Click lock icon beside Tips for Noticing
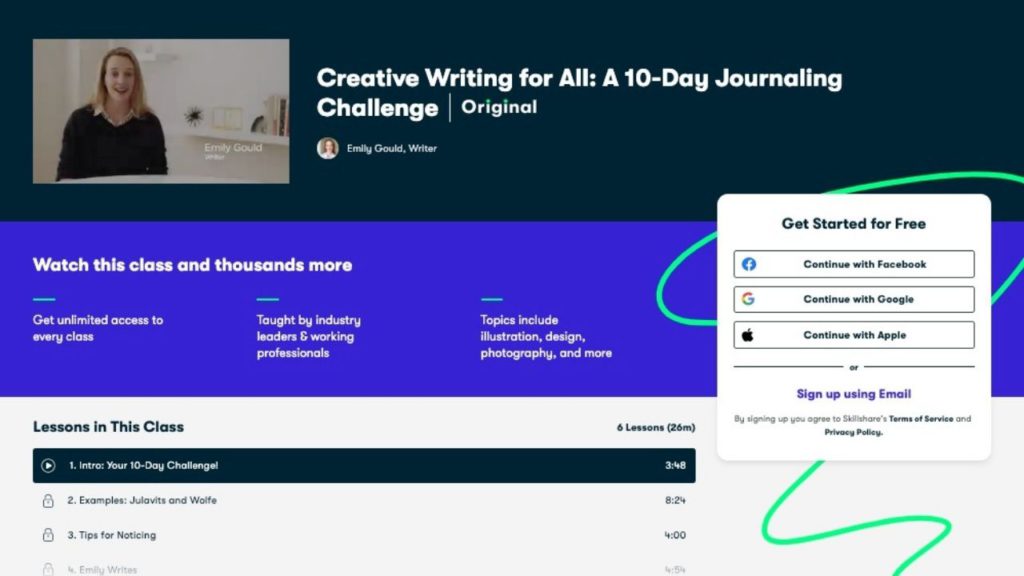This screenshot has height=576, width=1024. (48, 535)
